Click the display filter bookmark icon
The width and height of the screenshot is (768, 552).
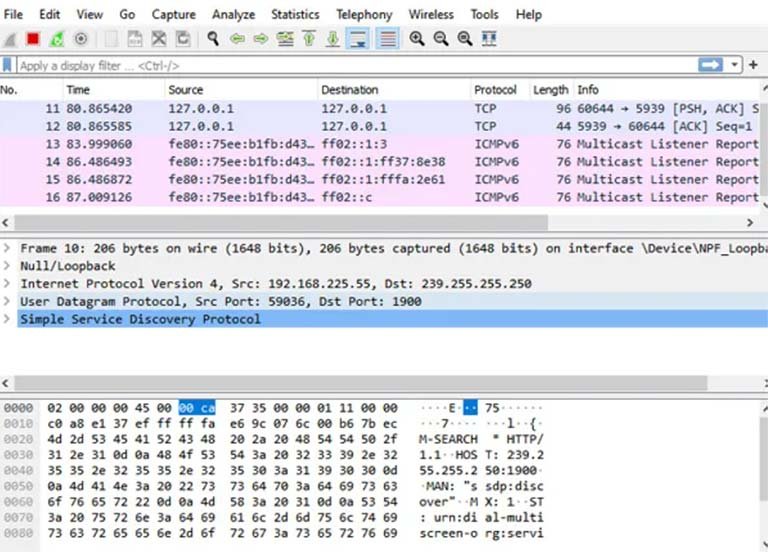7,65
